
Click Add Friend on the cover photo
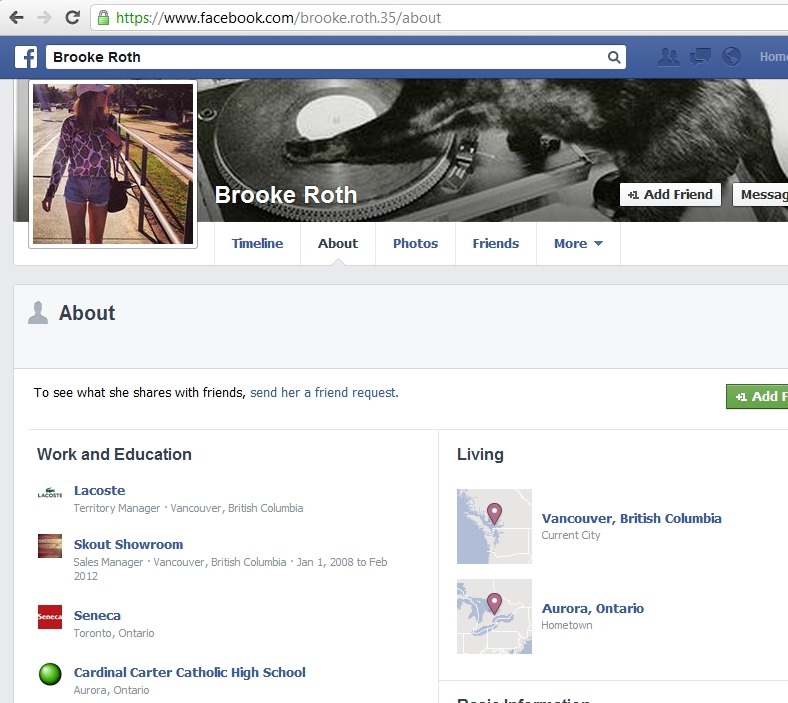click(670, 194)
